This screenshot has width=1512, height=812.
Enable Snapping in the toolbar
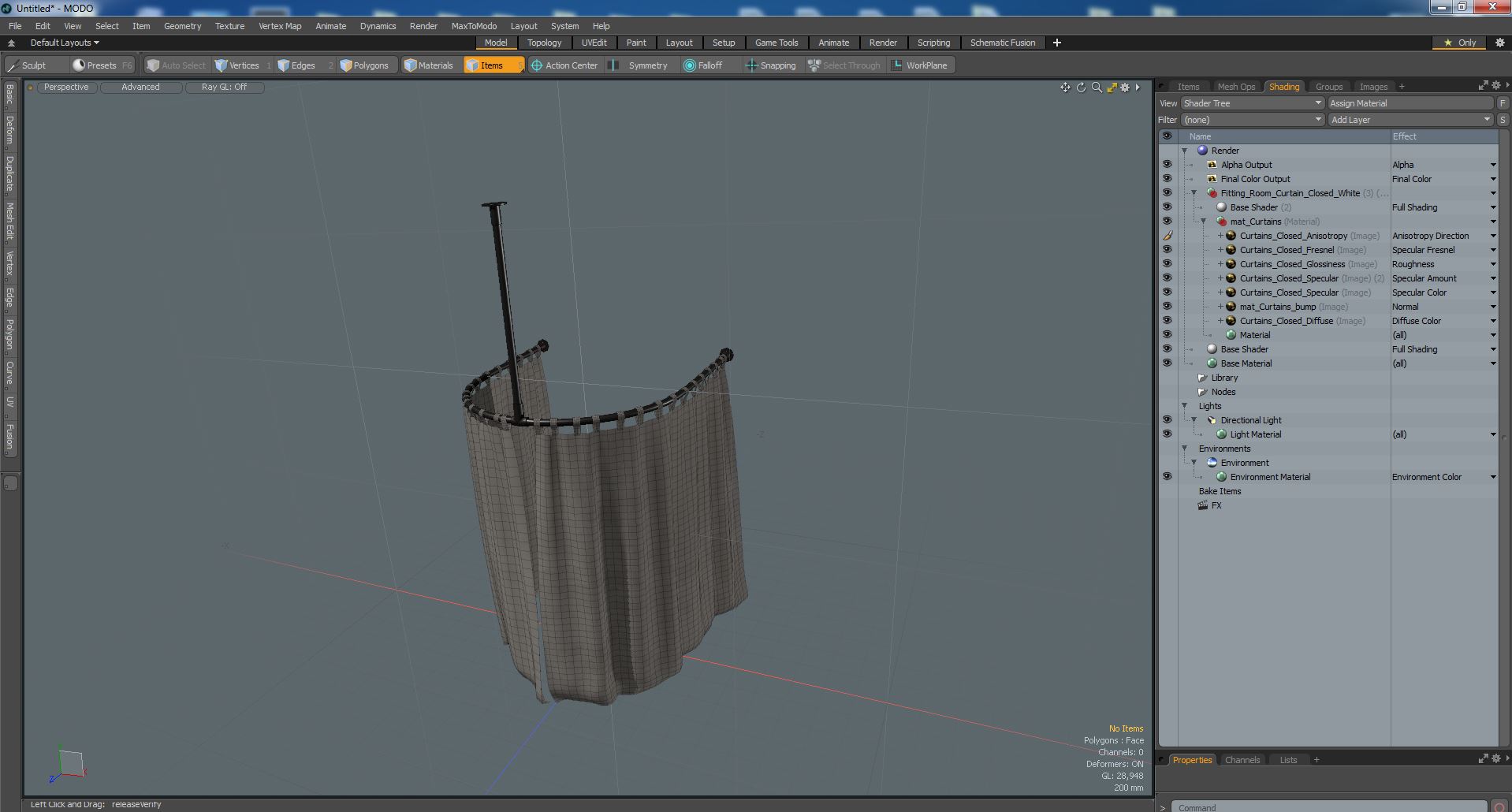coord(770,65)
